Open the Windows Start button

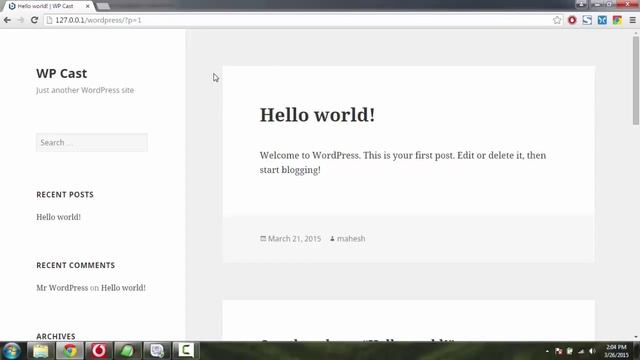pos(11,351)
